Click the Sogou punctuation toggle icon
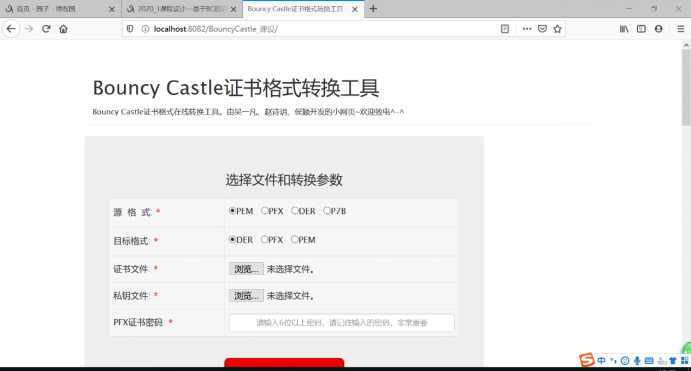This screenshot has width=691, height=371. [613, 360]
